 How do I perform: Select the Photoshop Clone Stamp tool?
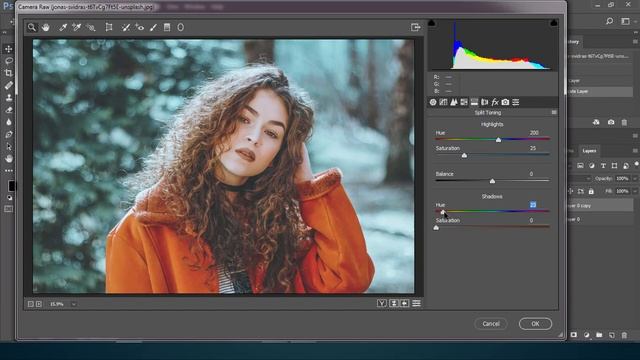pyautogui.click(x=9, y=98)
